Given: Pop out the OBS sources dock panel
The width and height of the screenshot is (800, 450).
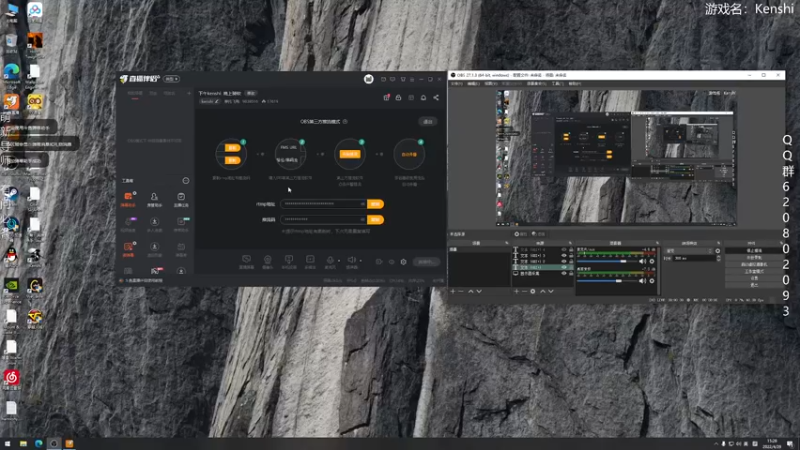Looking at the screenshot, I should click(570, 243).
